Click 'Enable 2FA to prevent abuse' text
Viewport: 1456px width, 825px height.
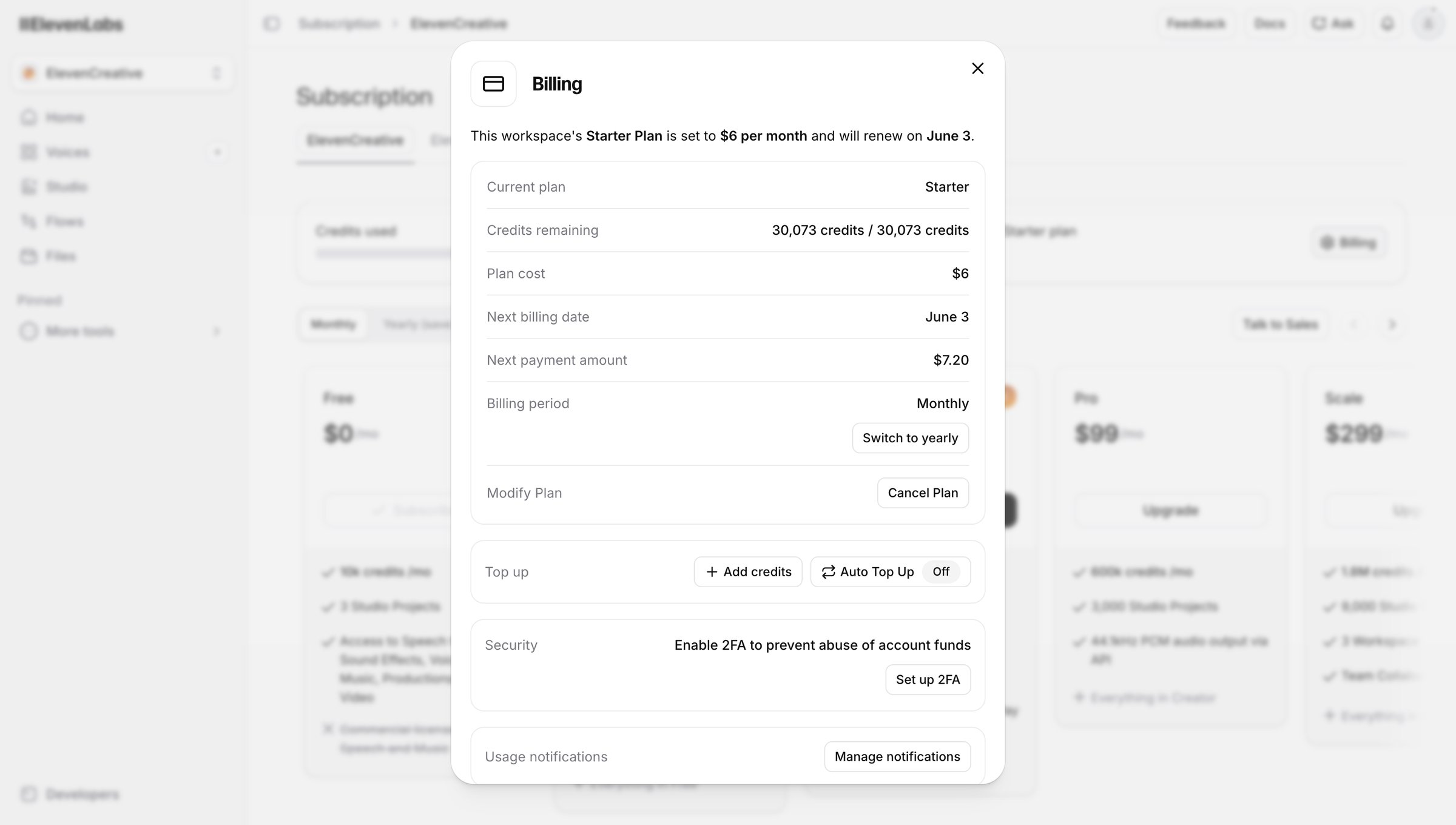[822, 645]
